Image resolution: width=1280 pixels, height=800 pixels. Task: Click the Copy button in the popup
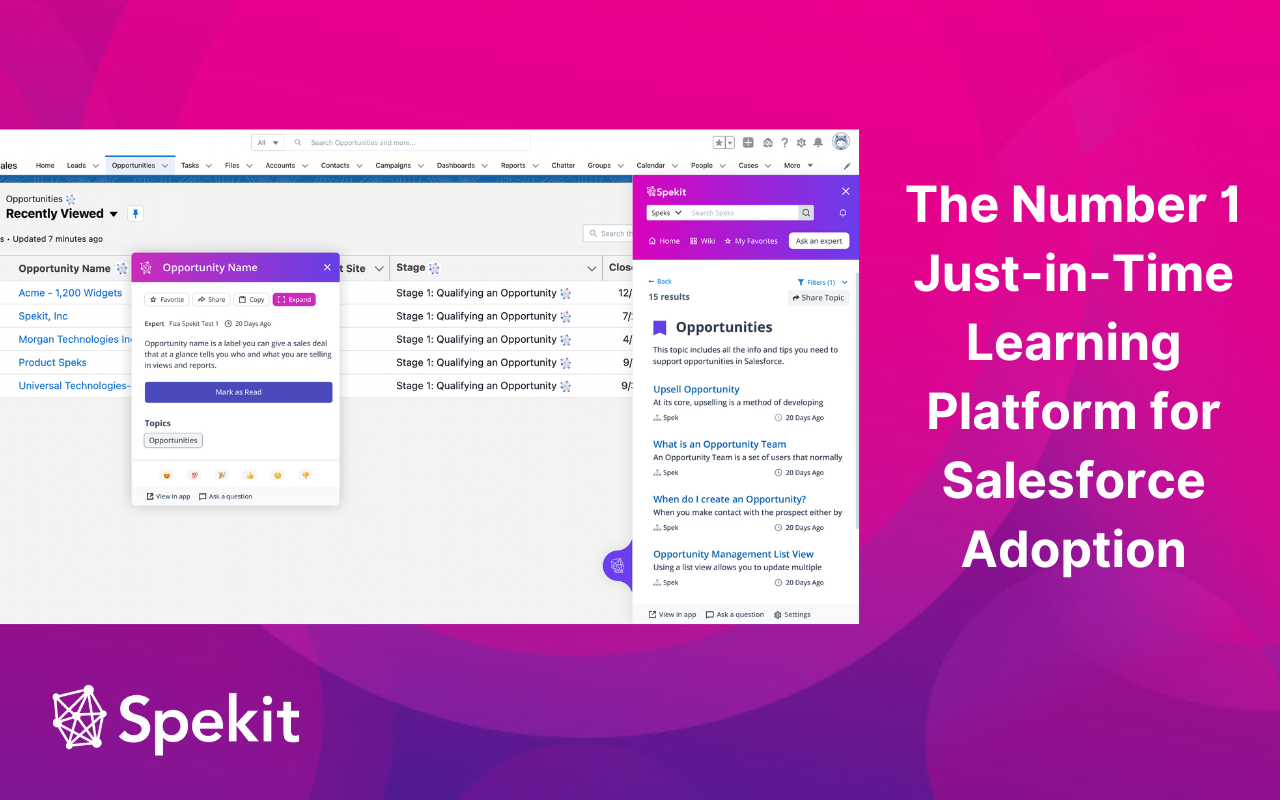point(251,299)
